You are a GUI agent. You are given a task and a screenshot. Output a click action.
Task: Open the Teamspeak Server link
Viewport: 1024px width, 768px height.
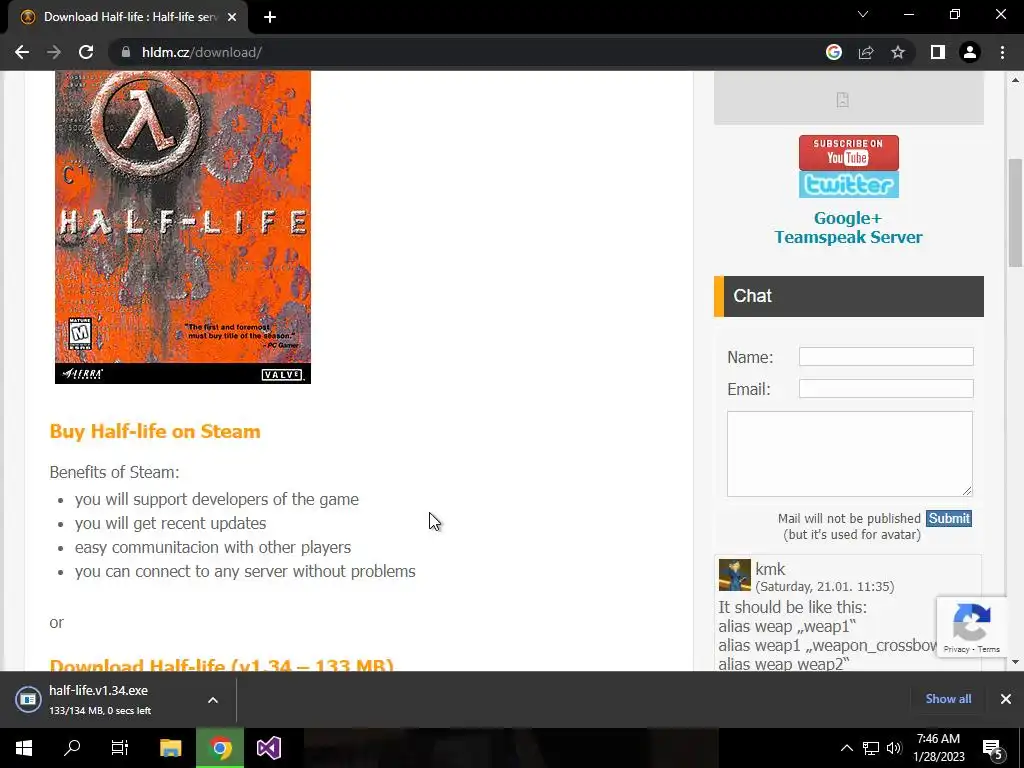[x=848, y=237]
